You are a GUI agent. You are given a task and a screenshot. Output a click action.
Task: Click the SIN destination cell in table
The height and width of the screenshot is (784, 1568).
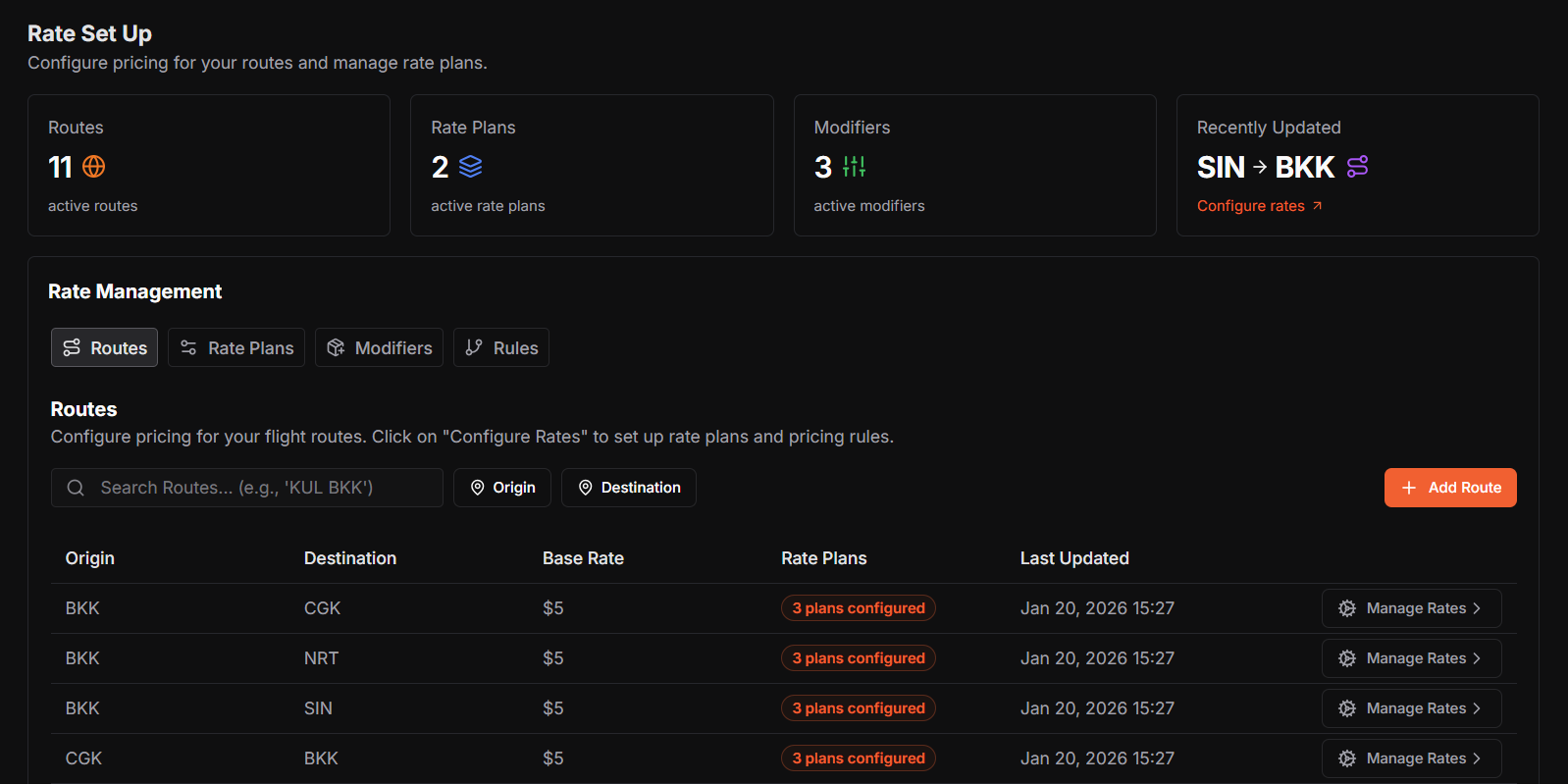pos(318,708)
